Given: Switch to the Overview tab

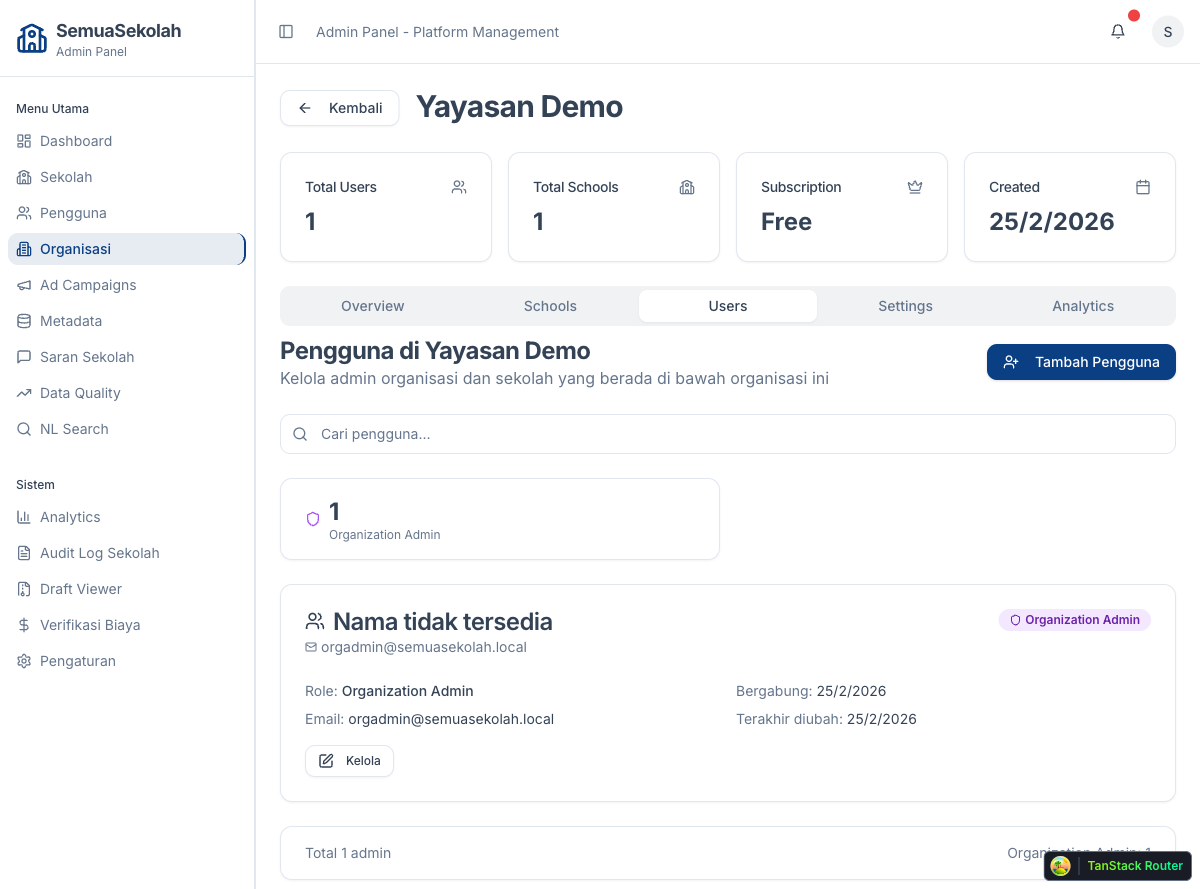Looking at the screenshot, I should pyautogui.click(x=372, y=306).
